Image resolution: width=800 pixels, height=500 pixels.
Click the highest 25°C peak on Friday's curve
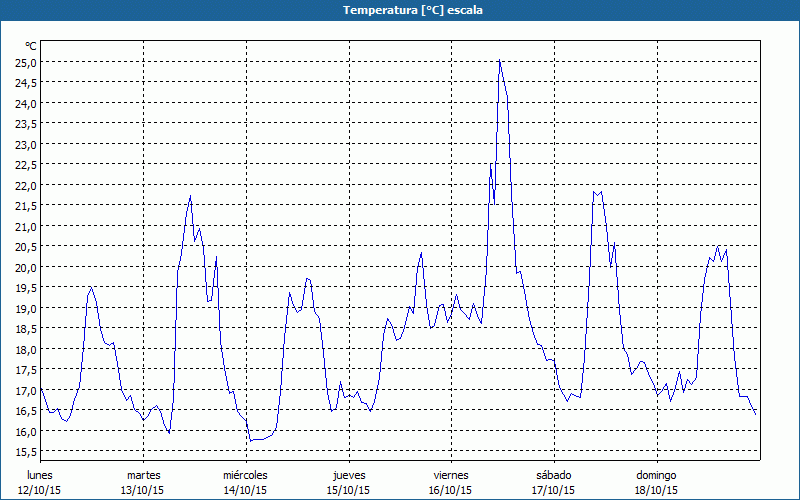[499, 61]
